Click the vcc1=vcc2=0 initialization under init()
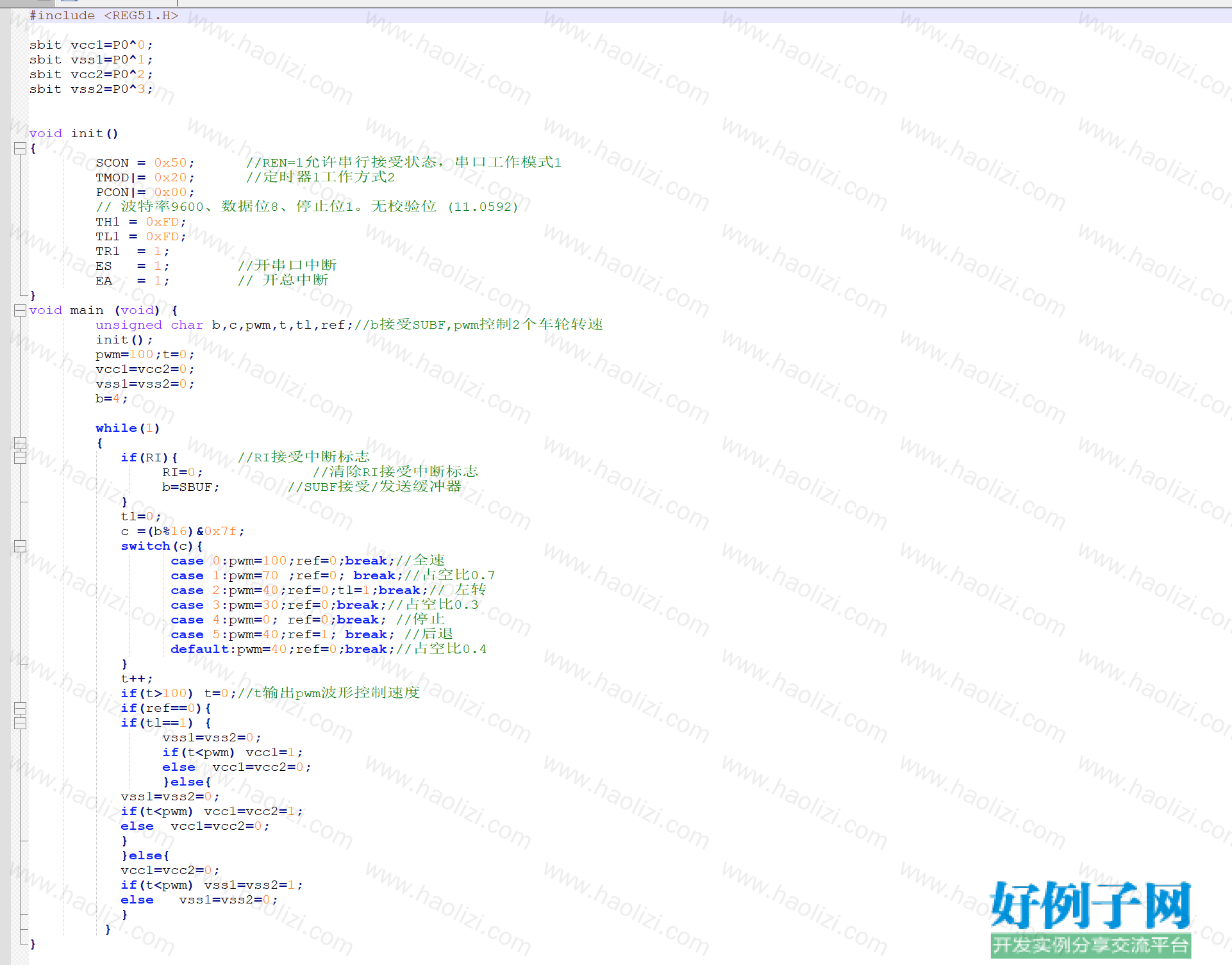This screenshot has width=1232, height=965. pos(145,369)
